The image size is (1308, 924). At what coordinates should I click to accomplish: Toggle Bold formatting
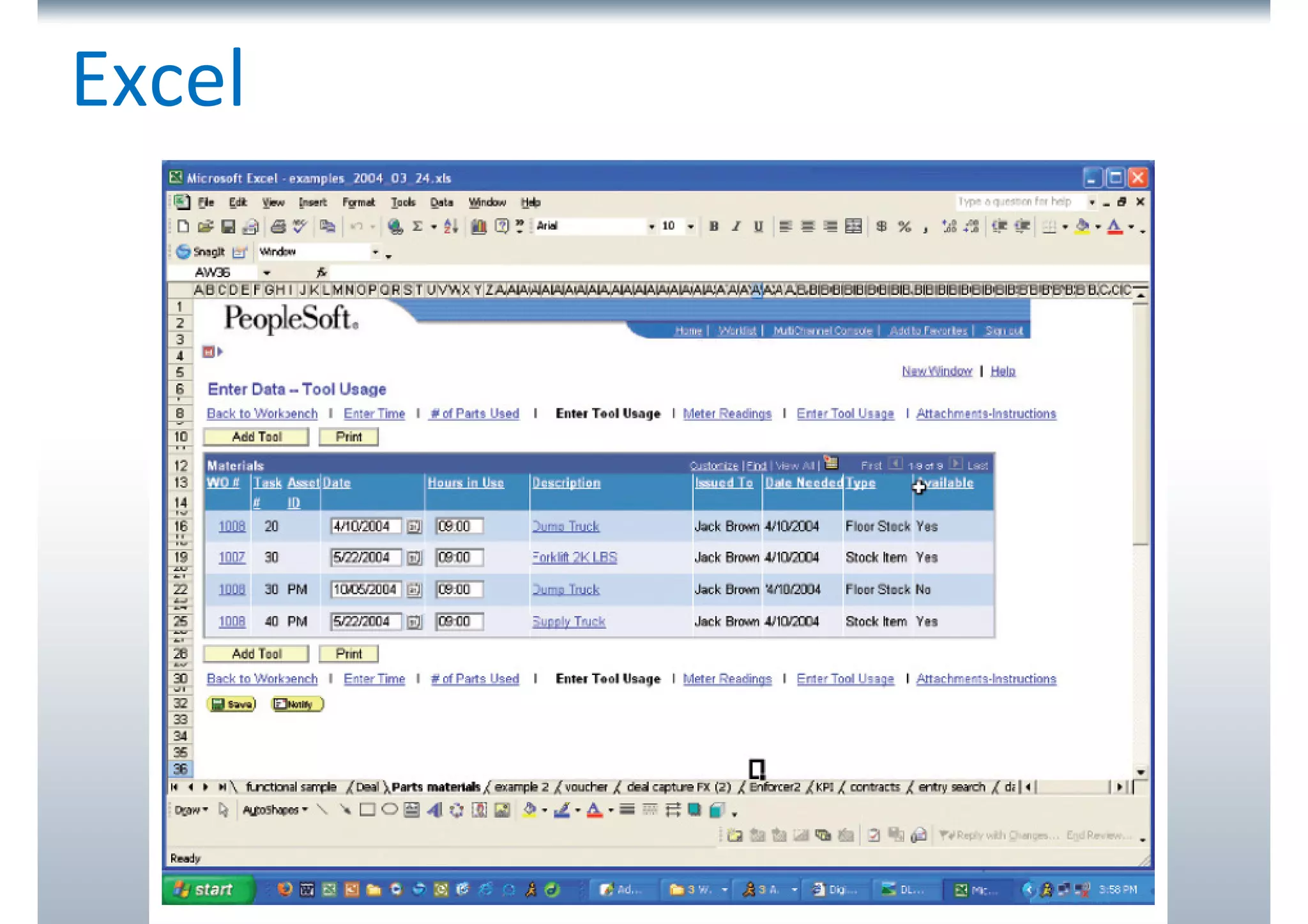coord(714,227)
